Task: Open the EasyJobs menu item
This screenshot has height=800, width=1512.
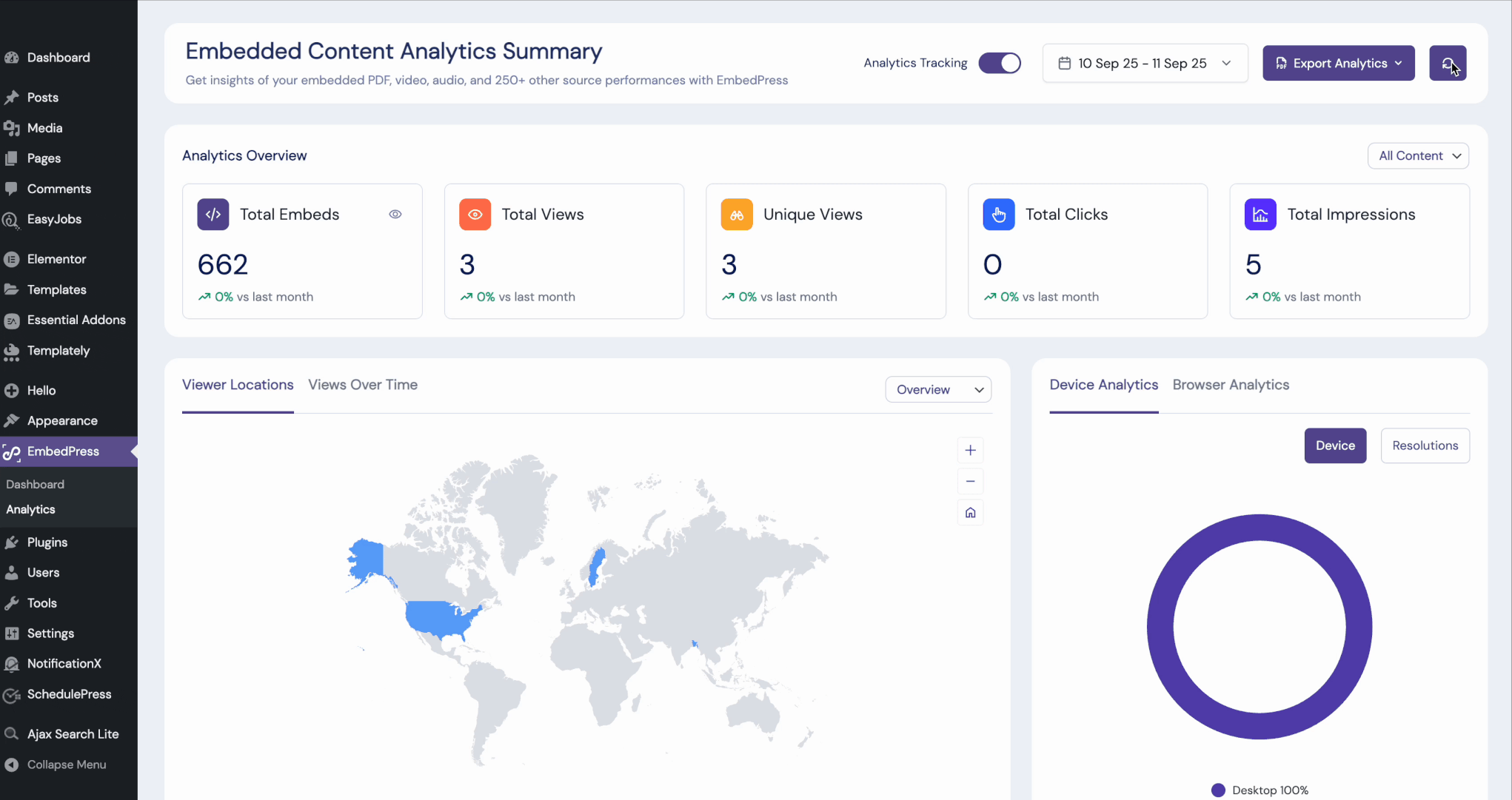Action: point(68,218)
